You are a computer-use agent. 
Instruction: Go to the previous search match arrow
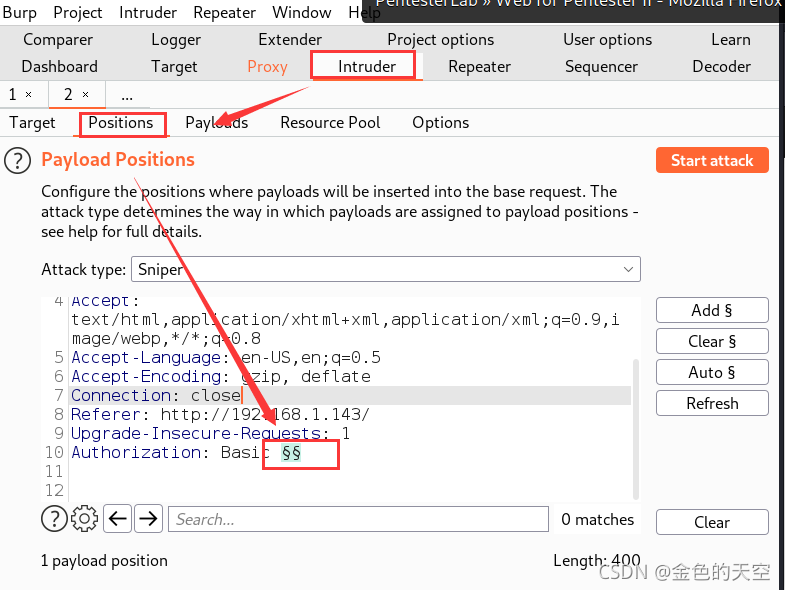(118, 519)
